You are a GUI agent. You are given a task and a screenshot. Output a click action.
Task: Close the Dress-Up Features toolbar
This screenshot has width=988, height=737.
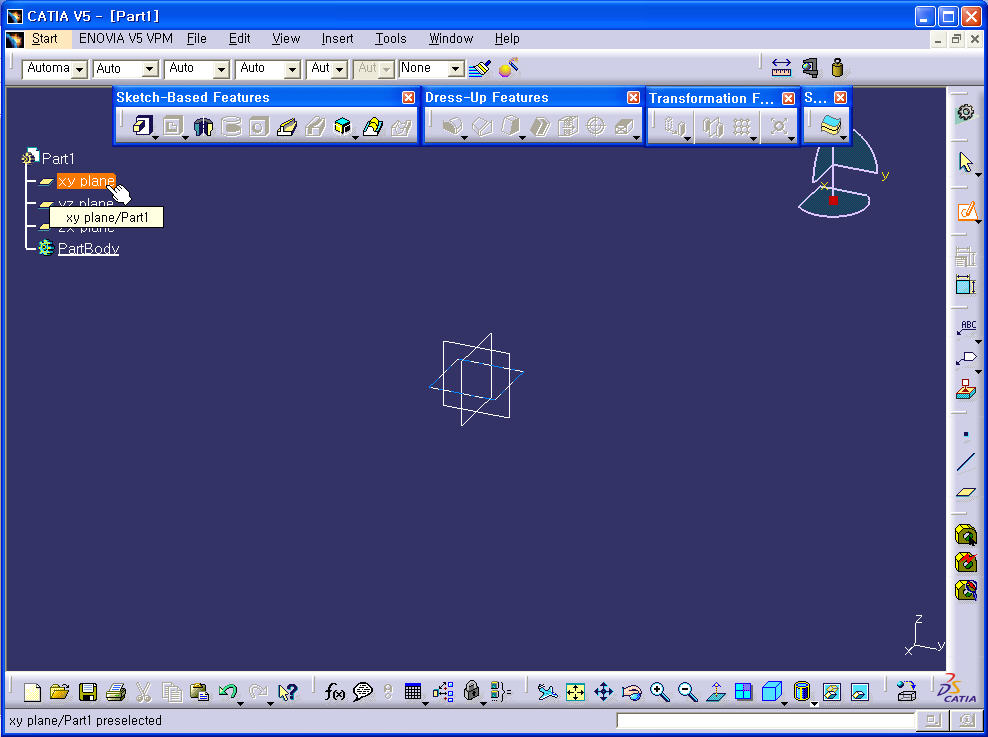tap(633, 97)
